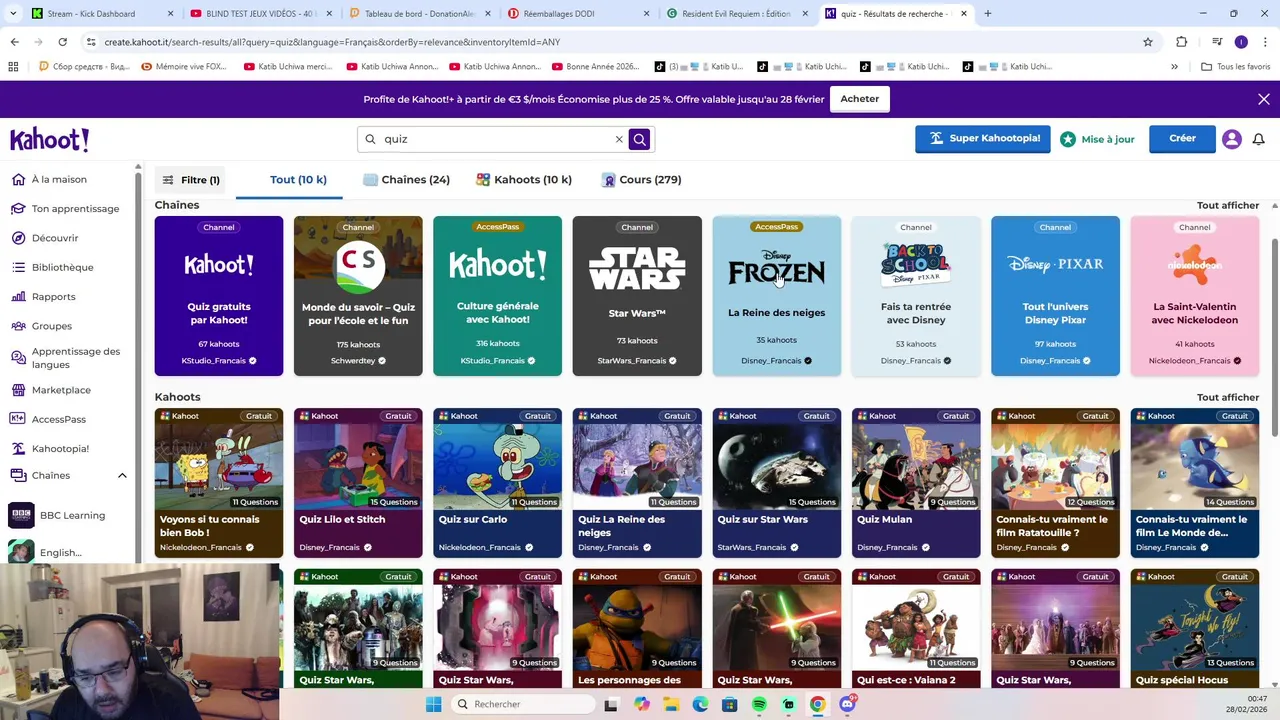Show all Kahoots with Tout afficher
1280x720 pixels.
click(1228, 397)
